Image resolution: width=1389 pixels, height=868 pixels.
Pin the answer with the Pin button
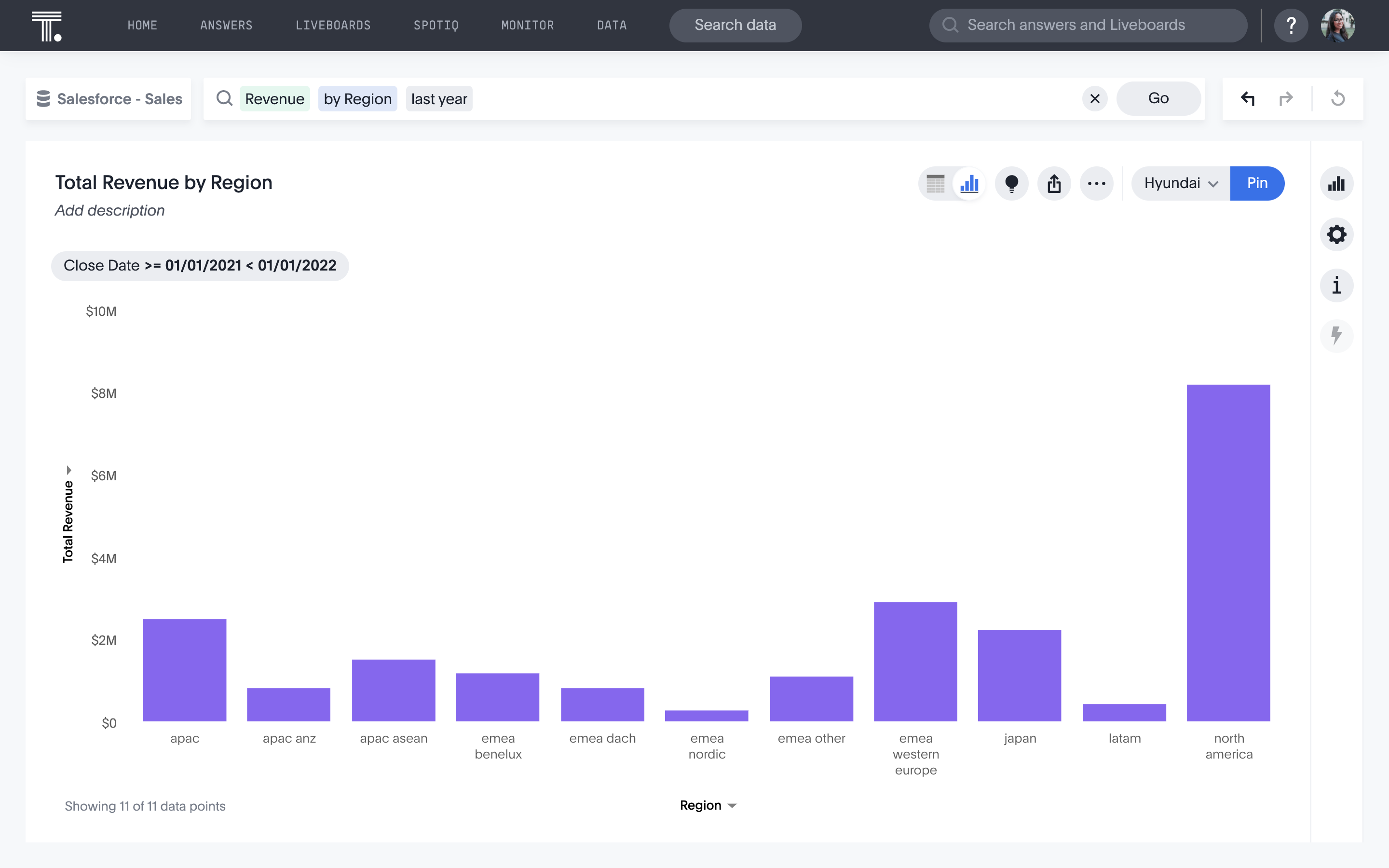coord(1257,184)
